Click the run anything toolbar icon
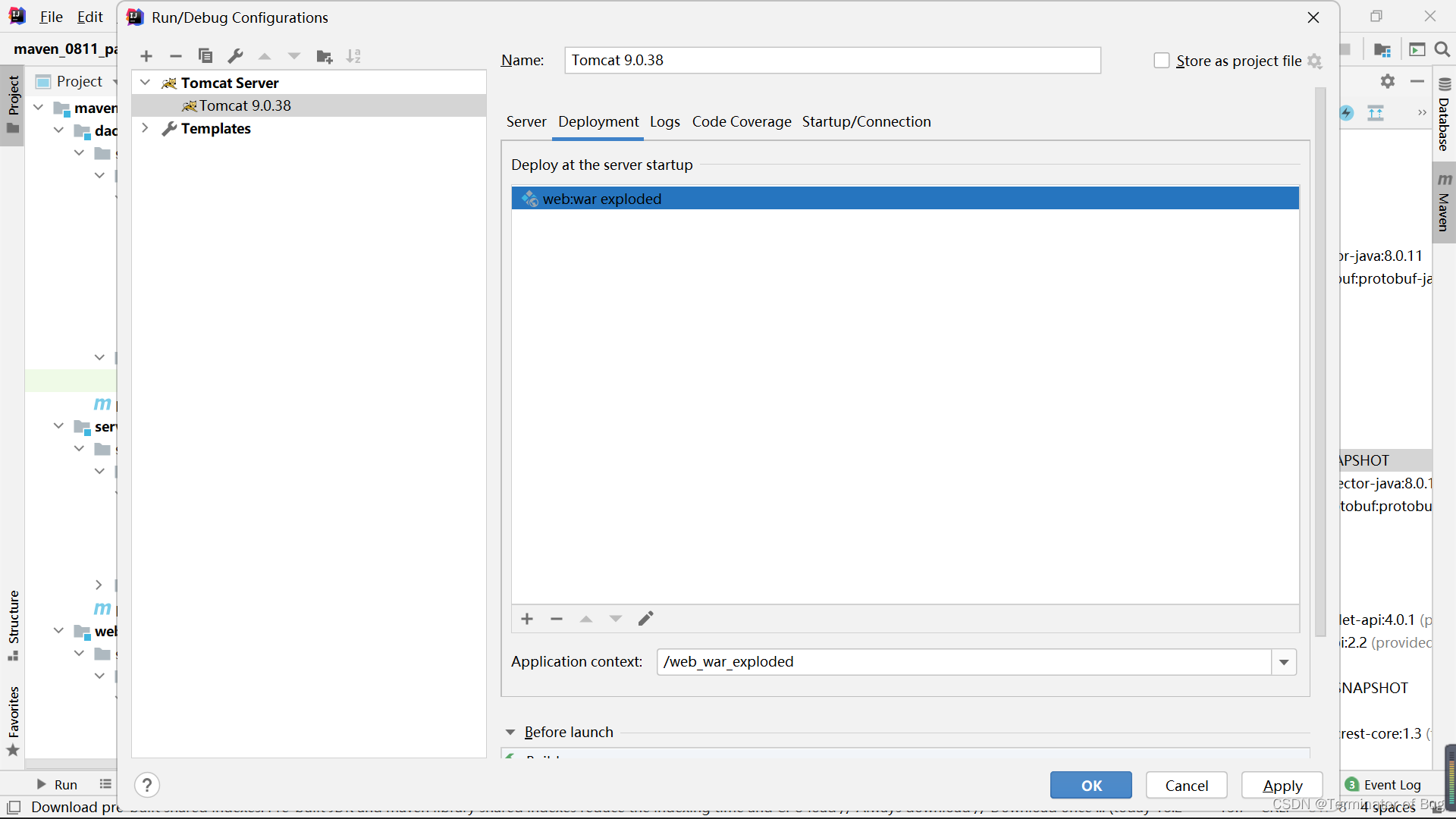This screenshot has width=1456, height=819. pyautogui.click(x=1417, y=49)
